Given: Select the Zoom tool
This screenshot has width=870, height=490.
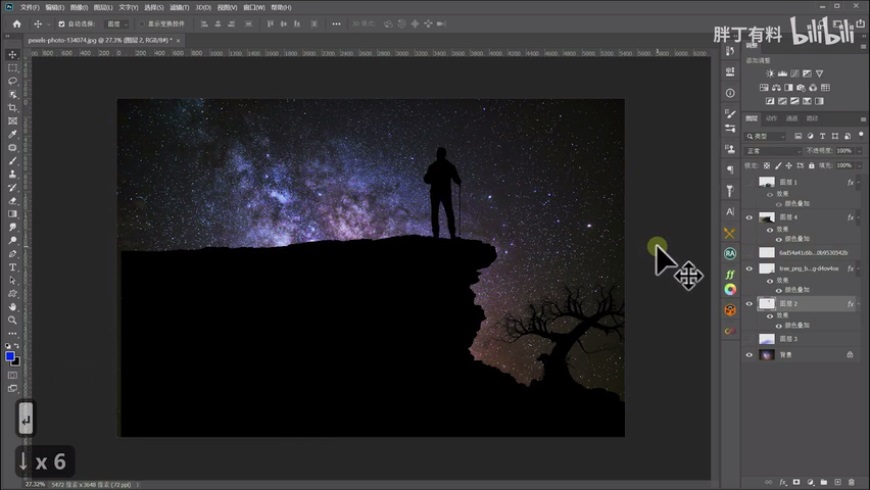Looking at the screenshot, I should tap(12, 320).
